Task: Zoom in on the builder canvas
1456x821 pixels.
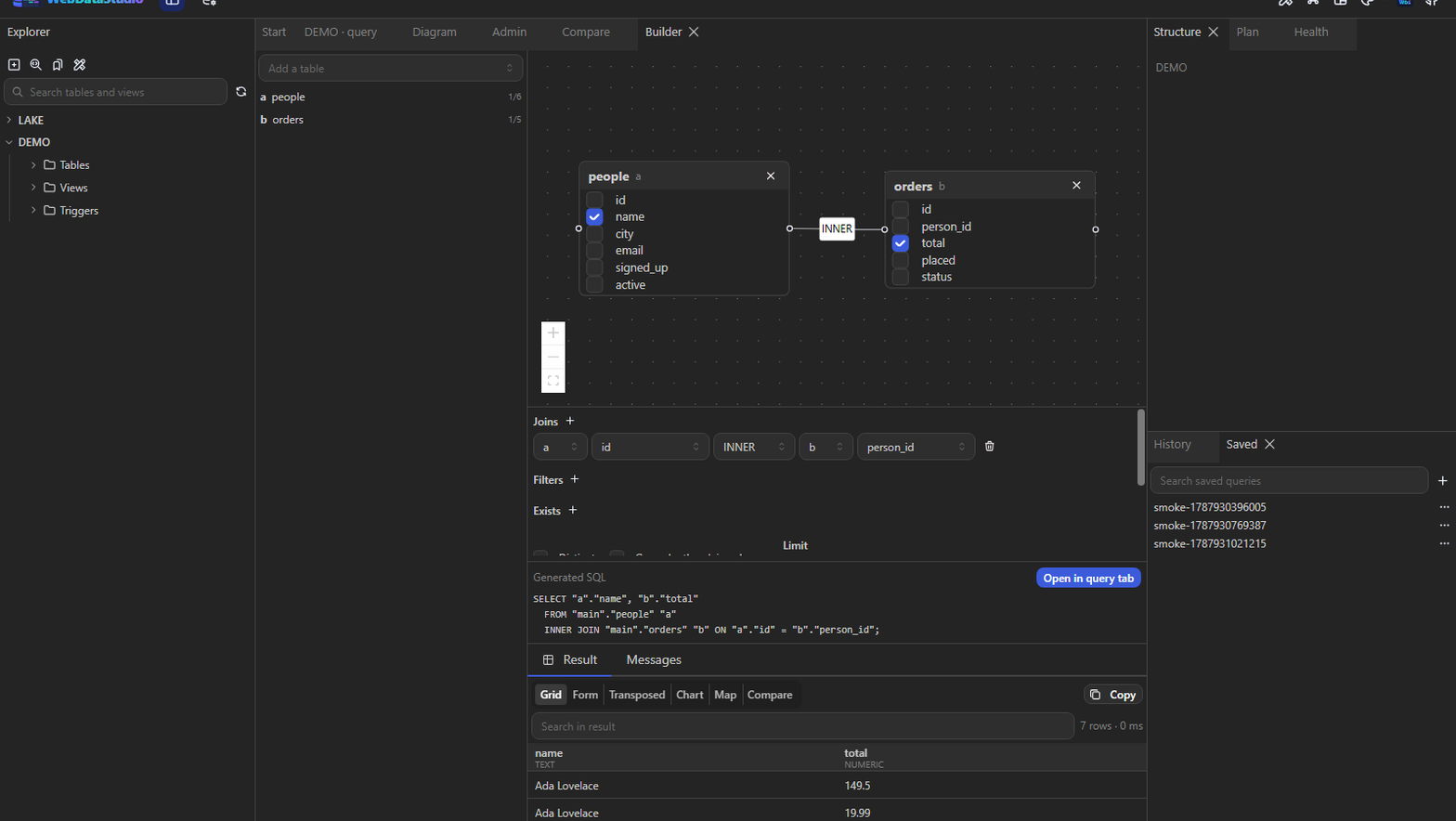Action: (553, 333)
